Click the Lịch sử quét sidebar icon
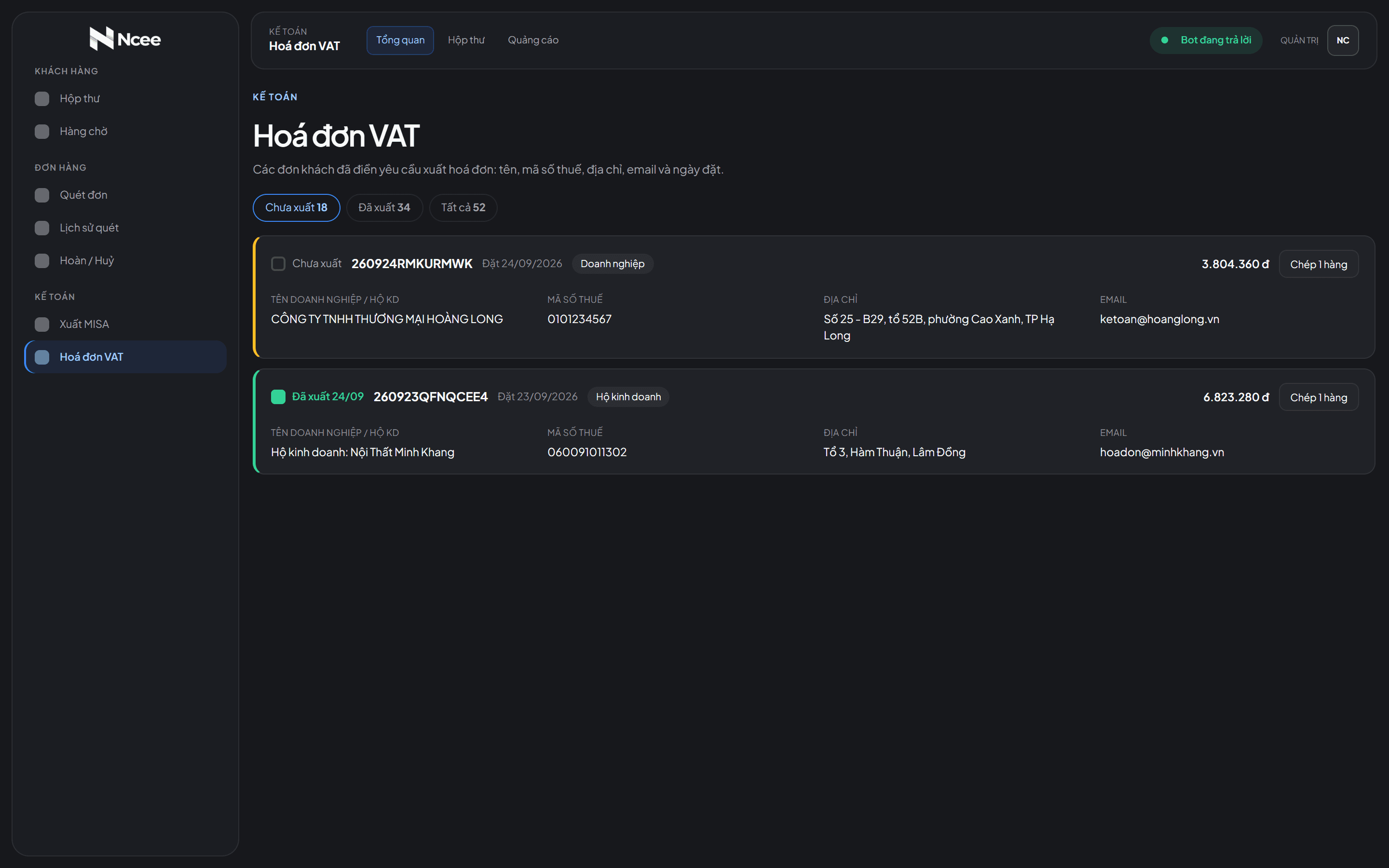1389x868 pixels. pyautogui.click(x=42, y=228)
